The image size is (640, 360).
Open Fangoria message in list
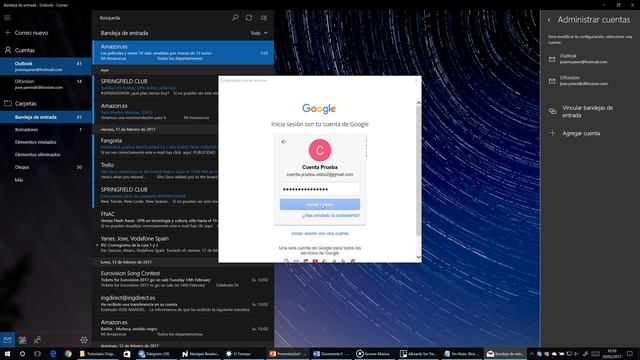[x=156, y=146]
